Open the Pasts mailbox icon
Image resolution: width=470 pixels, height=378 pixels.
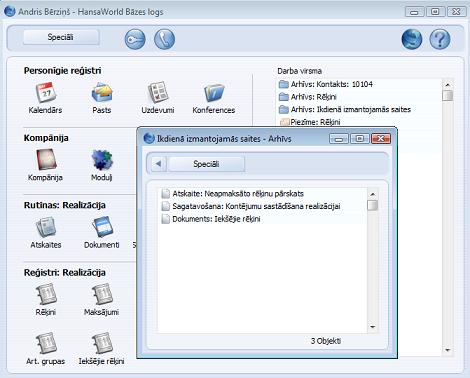click(102, 93)
